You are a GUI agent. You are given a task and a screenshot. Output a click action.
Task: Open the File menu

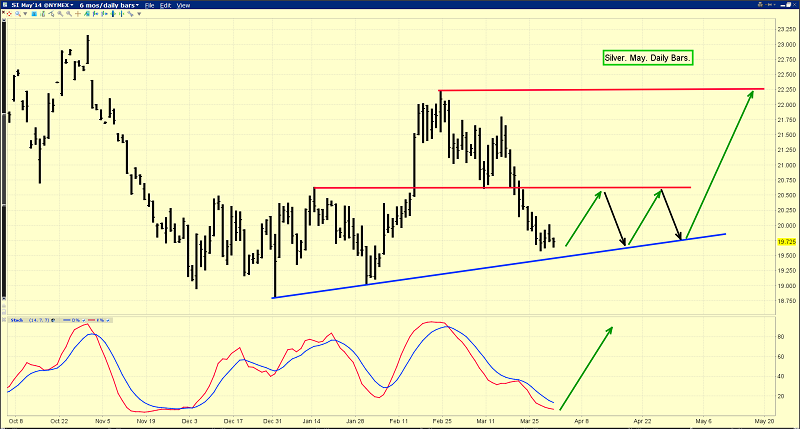[149, 5]
